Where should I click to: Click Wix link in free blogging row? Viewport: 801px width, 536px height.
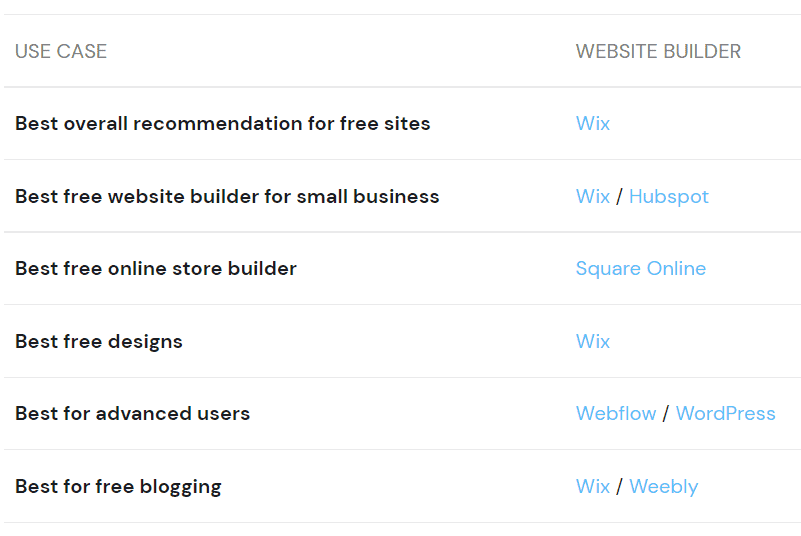[x=592, y=487]
